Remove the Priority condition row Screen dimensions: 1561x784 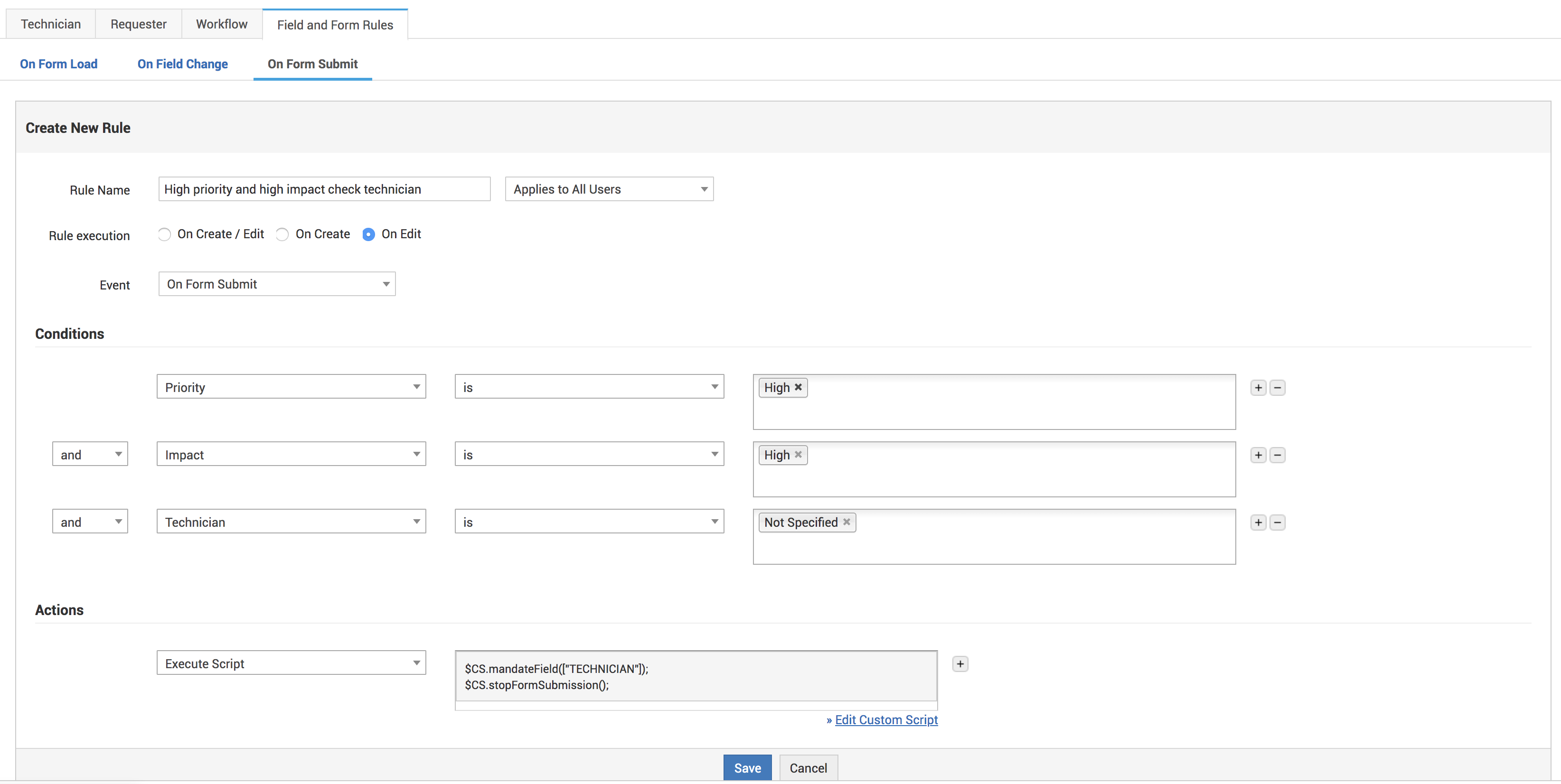pyautogui.click(x=1278, y=388)
